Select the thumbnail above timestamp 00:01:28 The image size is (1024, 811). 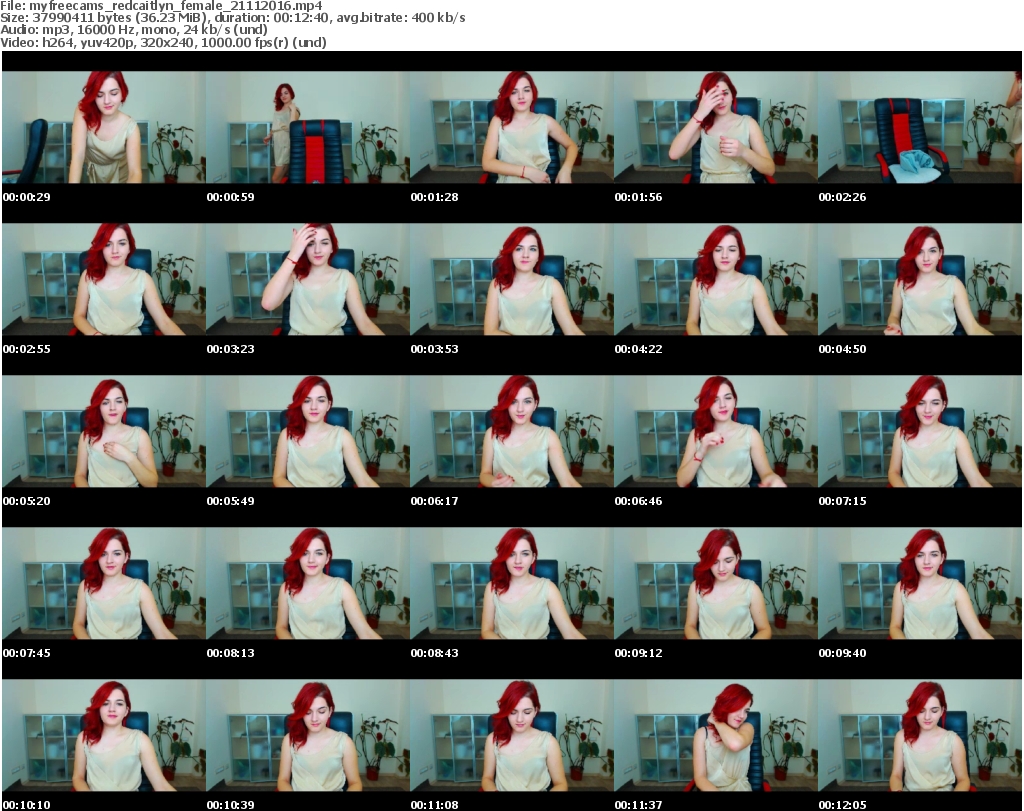511,127
